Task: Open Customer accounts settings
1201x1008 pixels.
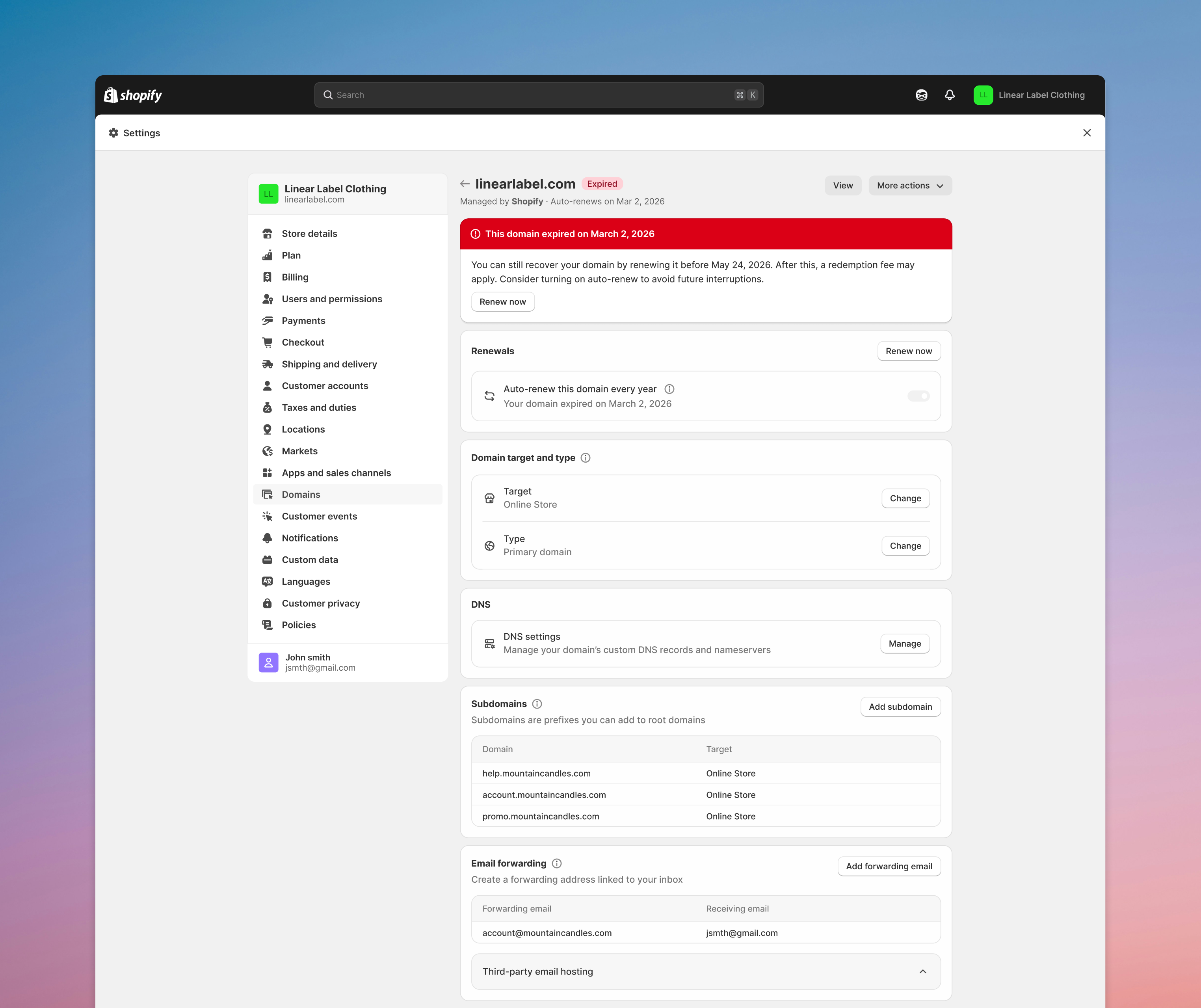Action: coord(348,385)
